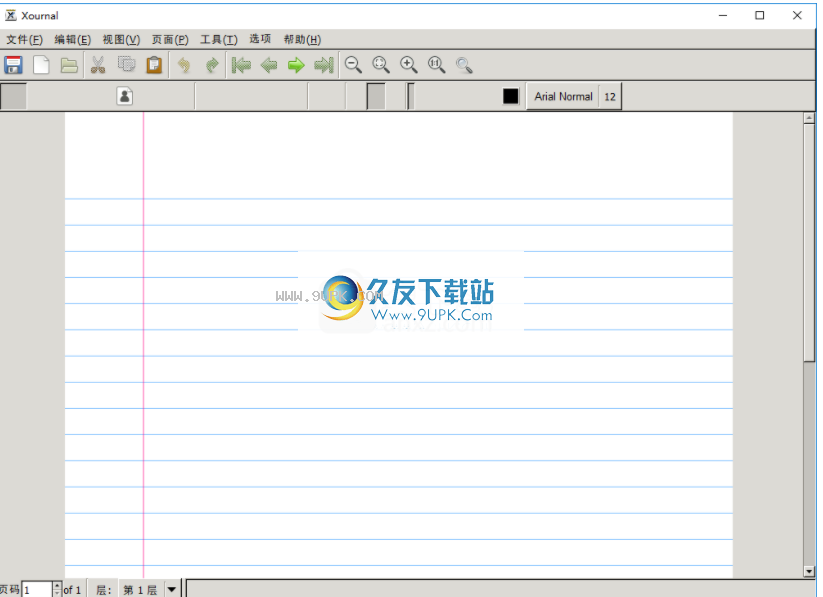This screenshot has height=597, width=823.
Task: Go to the next page with green arrow
Action: tap(297, 65)
